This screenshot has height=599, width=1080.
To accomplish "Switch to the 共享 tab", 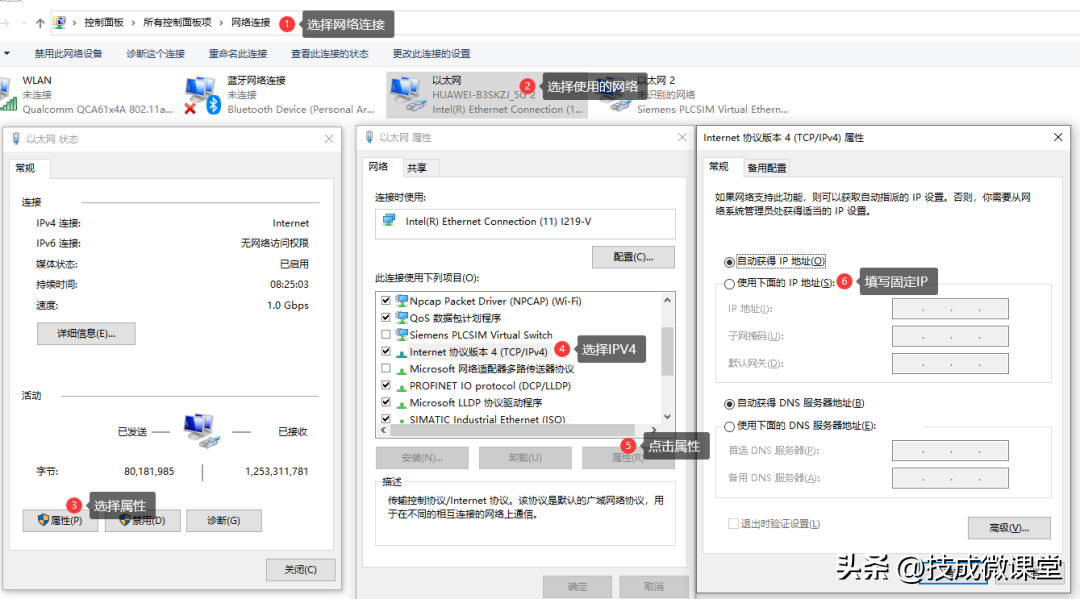I will (x=418, y=168).
